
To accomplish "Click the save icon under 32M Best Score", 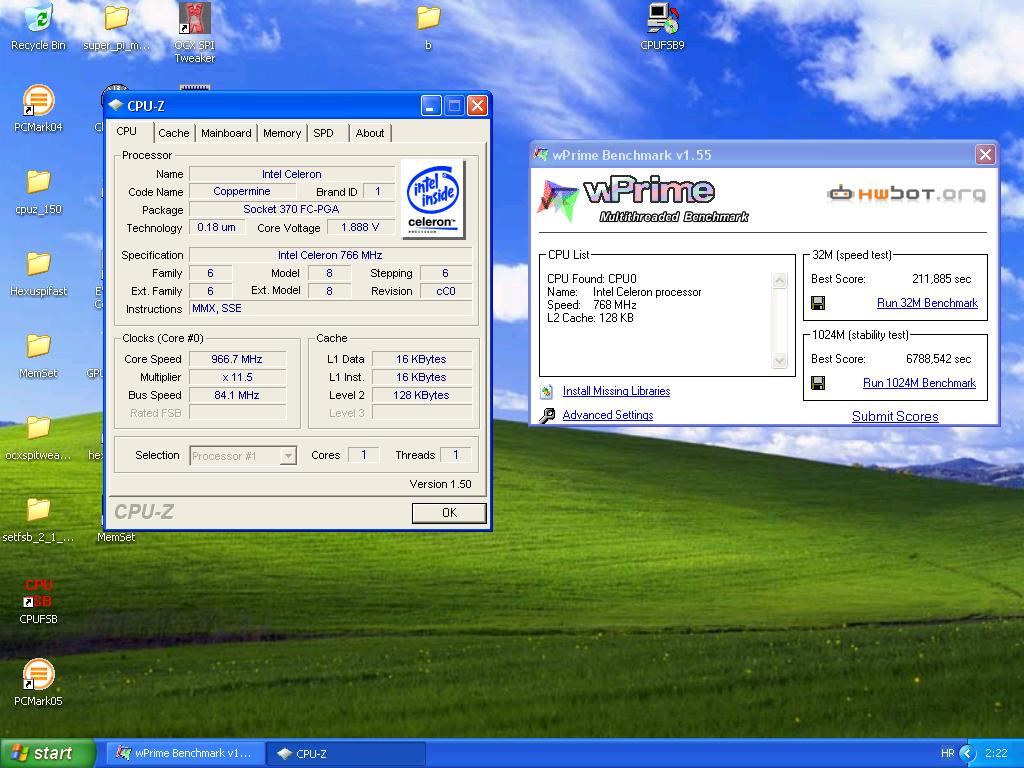I will coord(818,303).
